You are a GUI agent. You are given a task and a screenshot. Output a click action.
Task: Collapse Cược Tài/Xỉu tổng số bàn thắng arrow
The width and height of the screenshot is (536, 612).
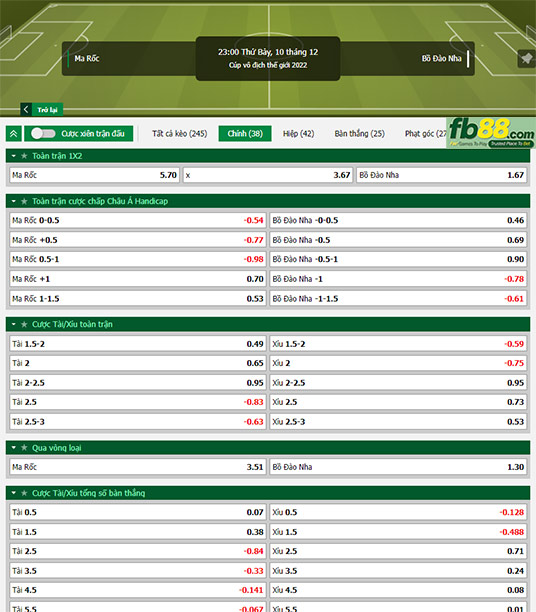(14, 493)
